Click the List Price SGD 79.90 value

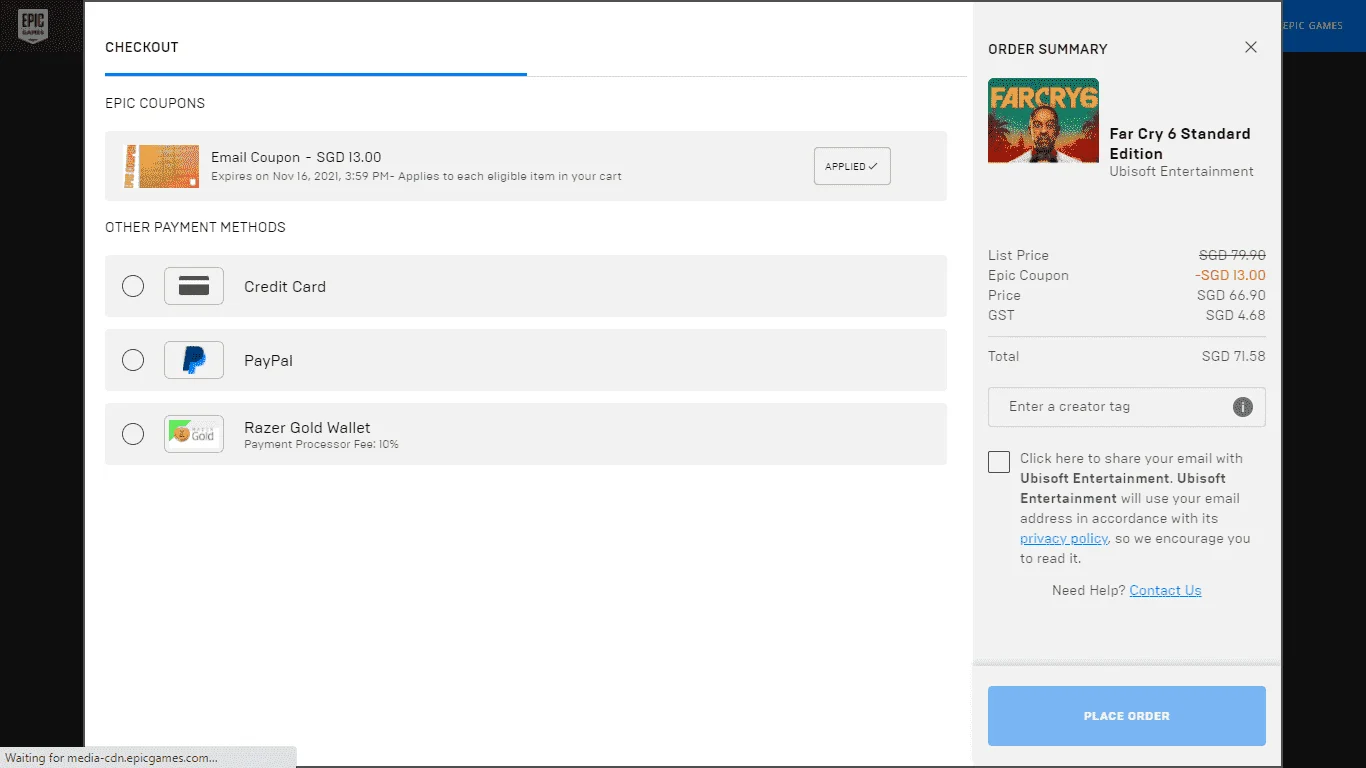tap(1232, 255)
